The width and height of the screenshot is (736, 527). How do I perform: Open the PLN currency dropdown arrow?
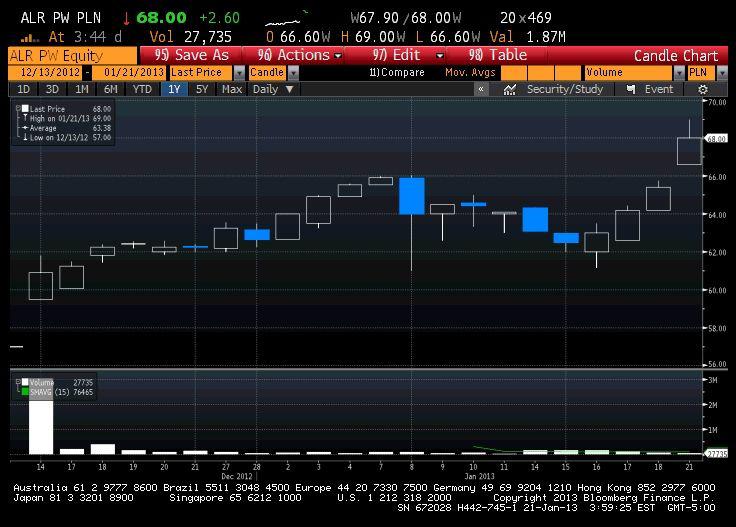[722, 73]
